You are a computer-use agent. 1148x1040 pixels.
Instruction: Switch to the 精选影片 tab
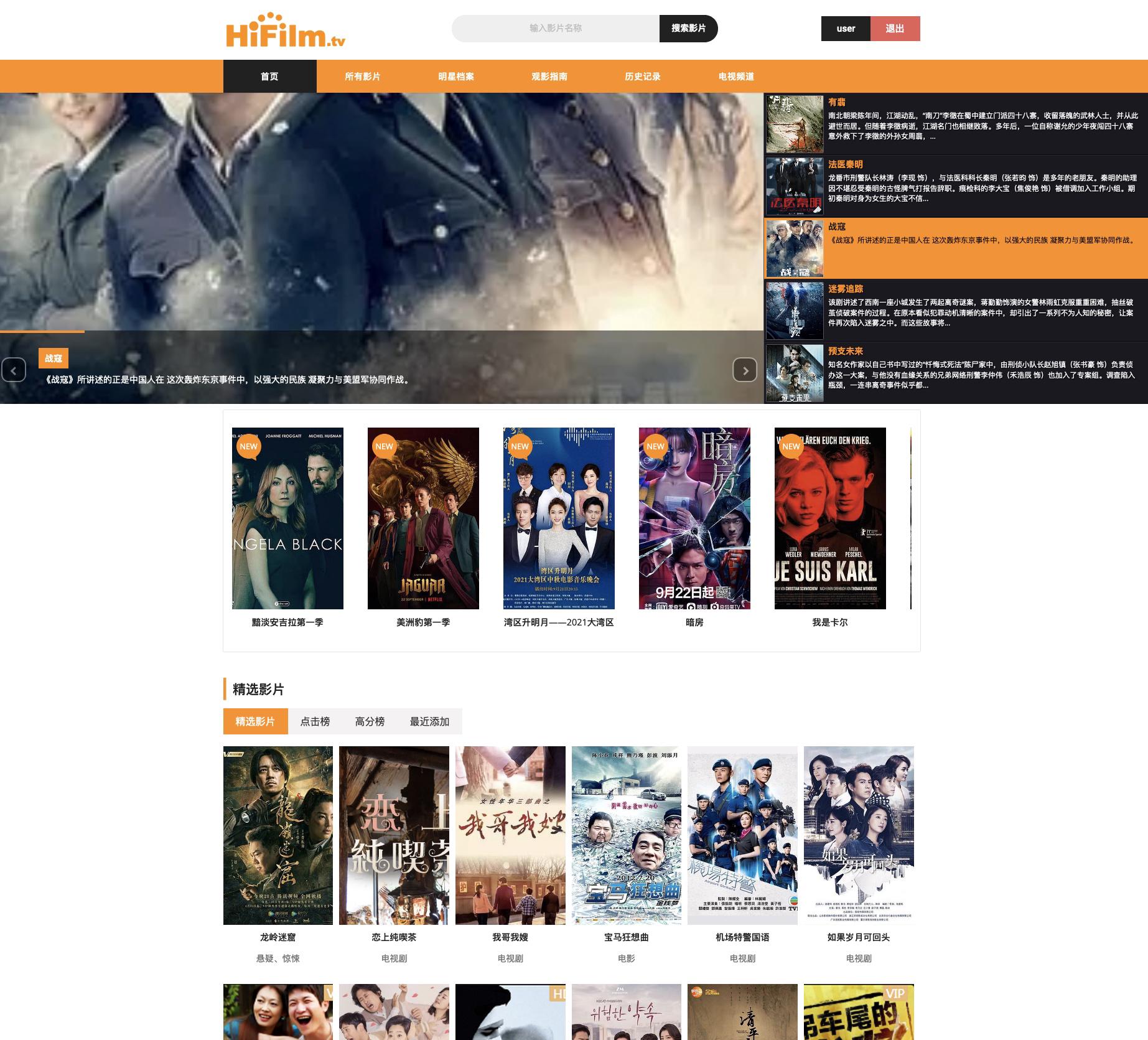tap(255, 721)
